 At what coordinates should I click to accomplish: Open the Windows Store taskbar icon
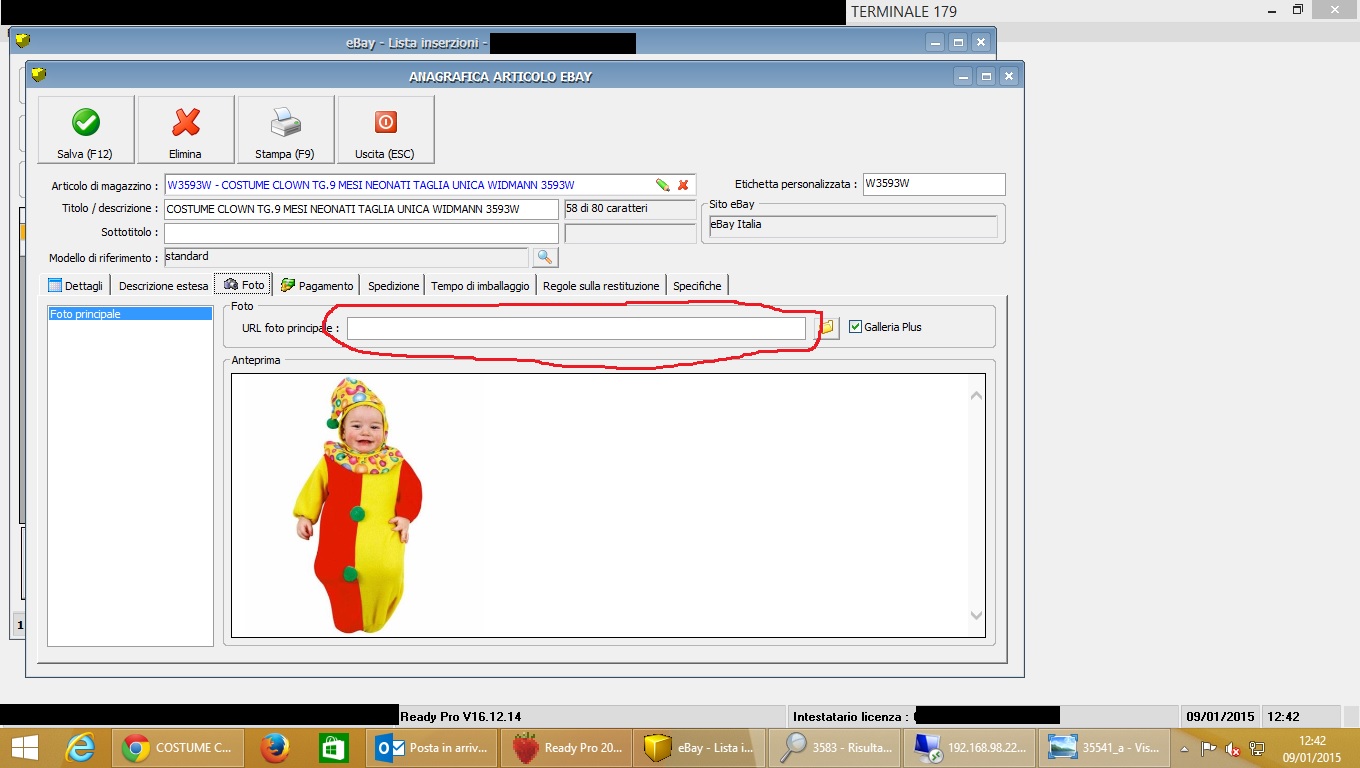[x=333, y=748]
